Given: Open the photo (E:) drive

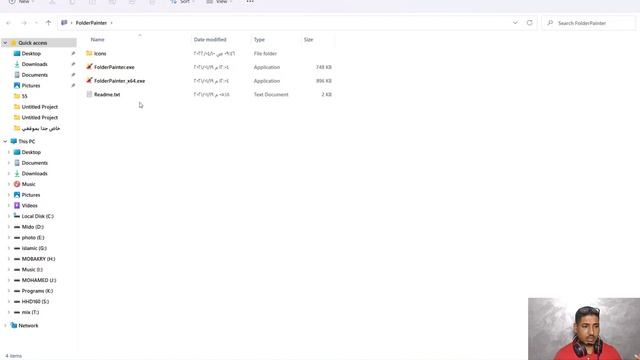Looking at the screenshot, I should 33,238.
